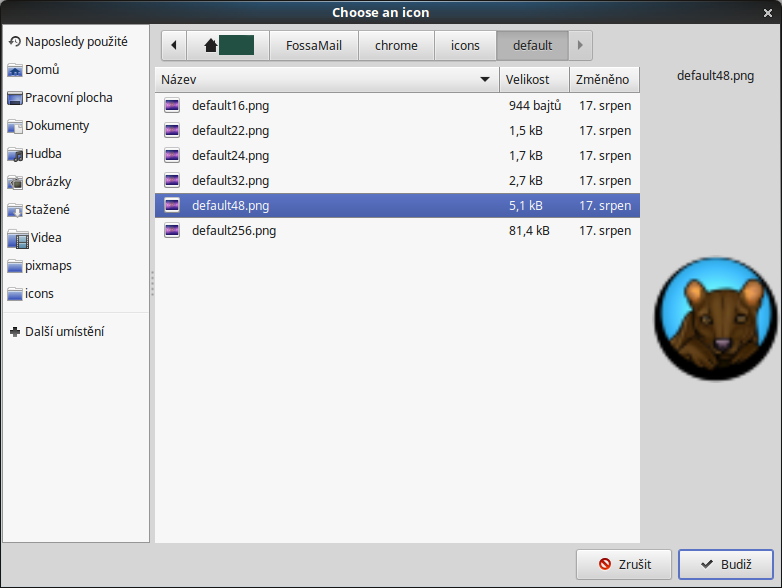
Task: Toggle sort order arrow in Název header
Action: pyautogui.click(x=484, y=79)
